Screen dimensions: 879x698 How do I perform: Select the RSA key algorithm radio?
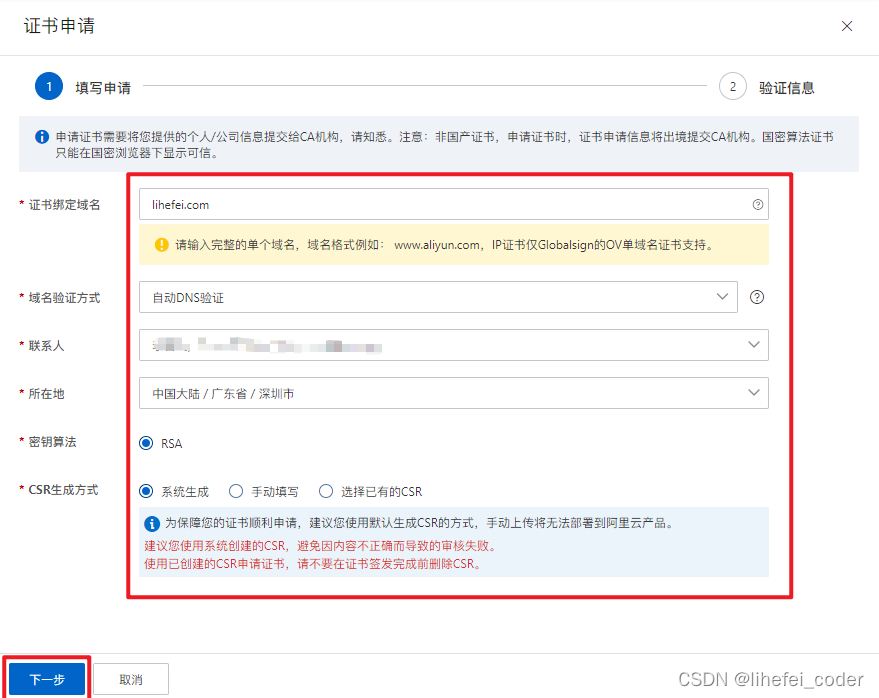coord(146,443)
